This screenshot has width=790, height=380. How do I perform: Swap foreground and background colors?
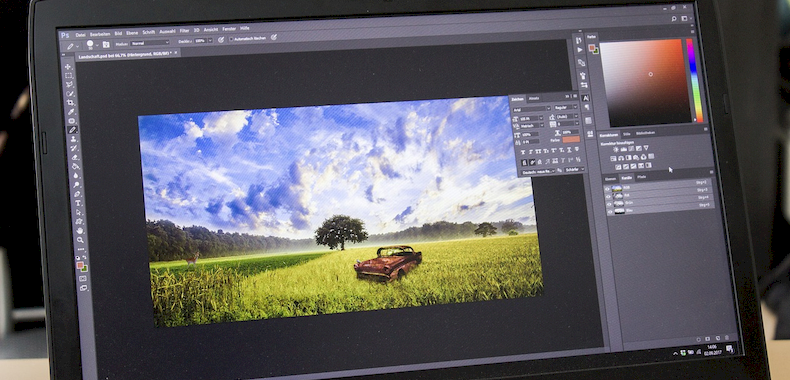(x=84, y=258)
